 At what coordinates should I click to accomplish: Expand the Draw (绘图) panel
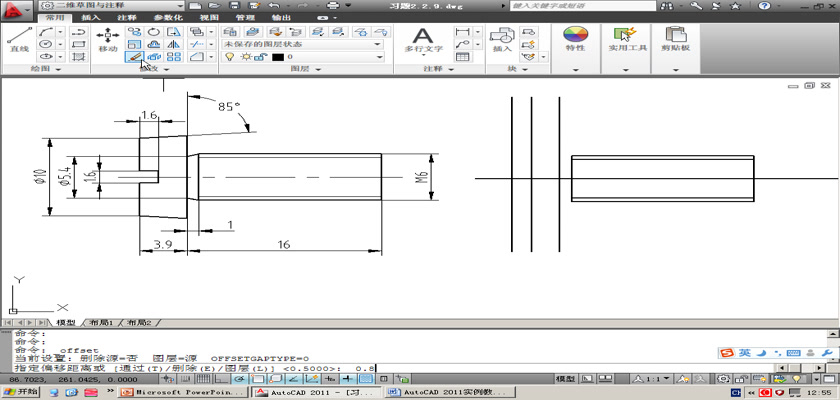[46, 69]
